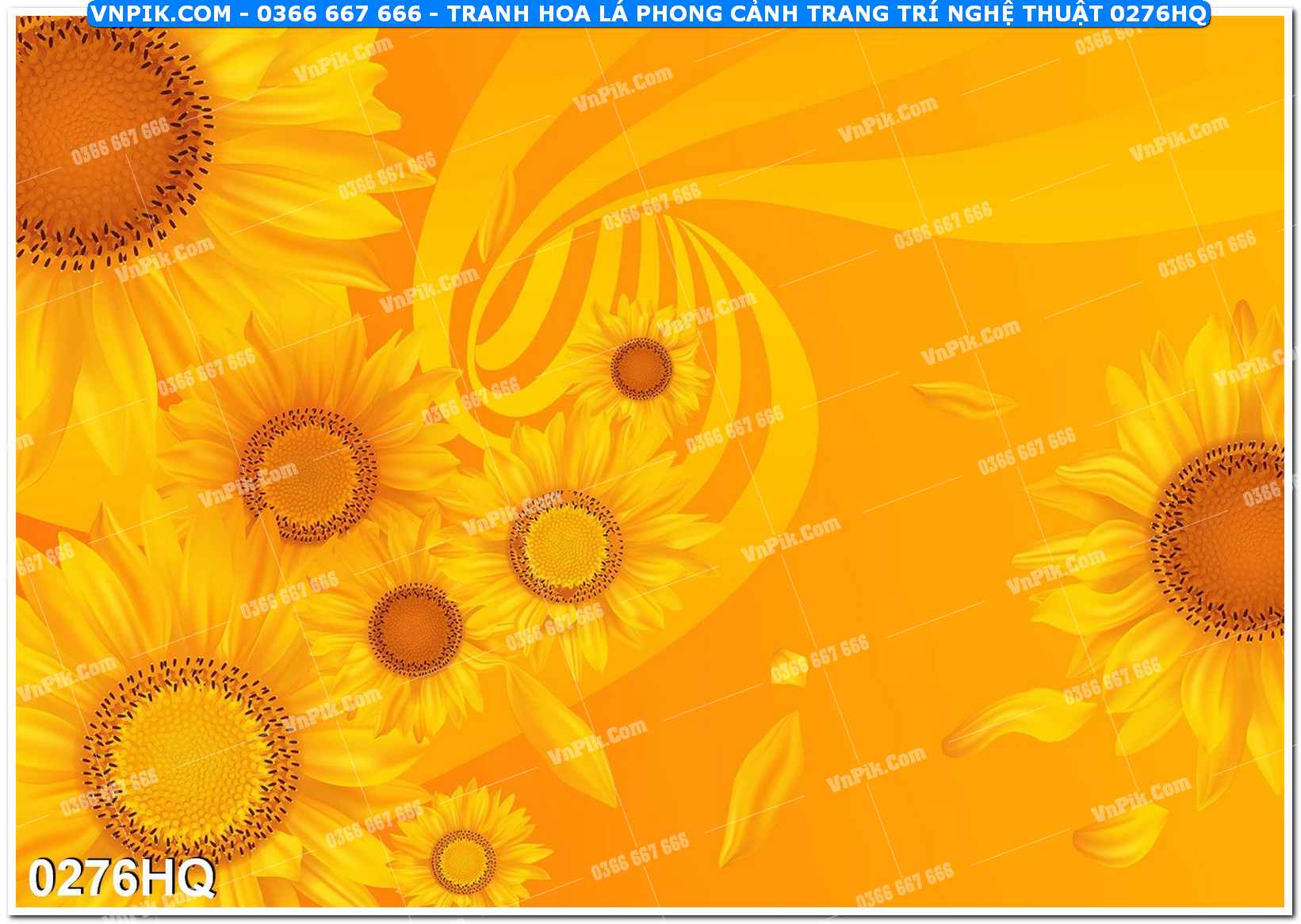Click the TRANH HOA LÁ title text
The height and width of the screenshot is (924, 1301).
[539, 13]
